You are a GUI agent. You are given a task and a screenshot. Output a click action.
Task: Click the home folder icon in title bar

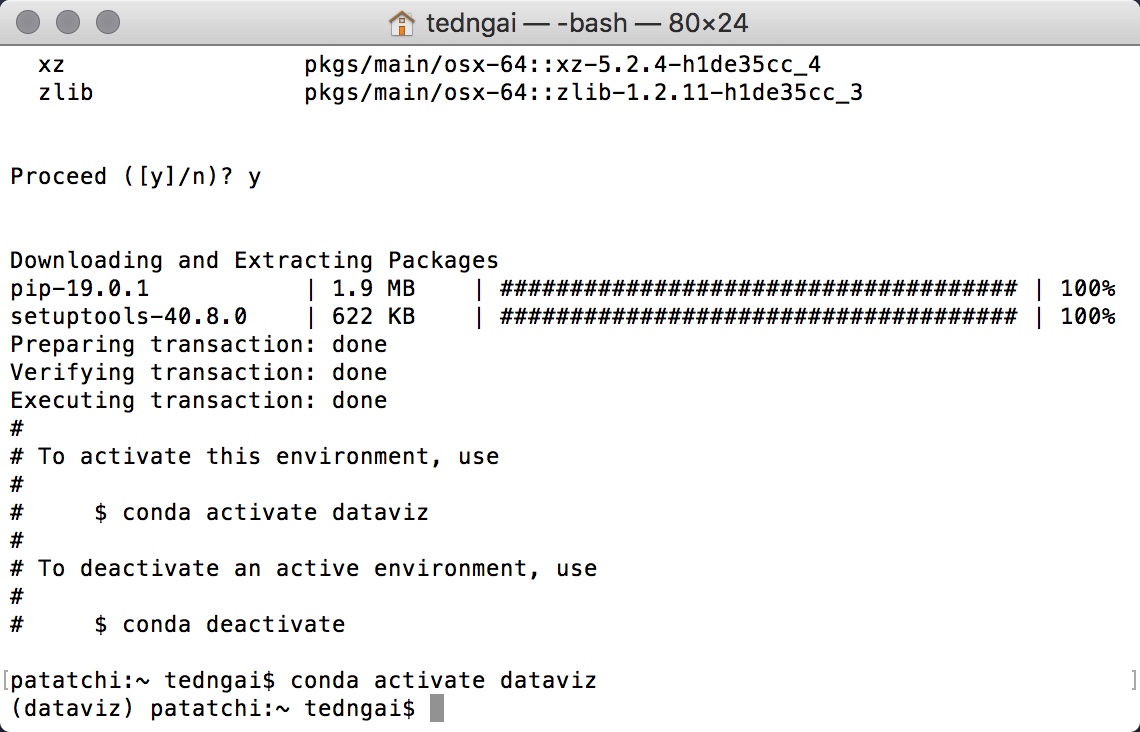401,22
